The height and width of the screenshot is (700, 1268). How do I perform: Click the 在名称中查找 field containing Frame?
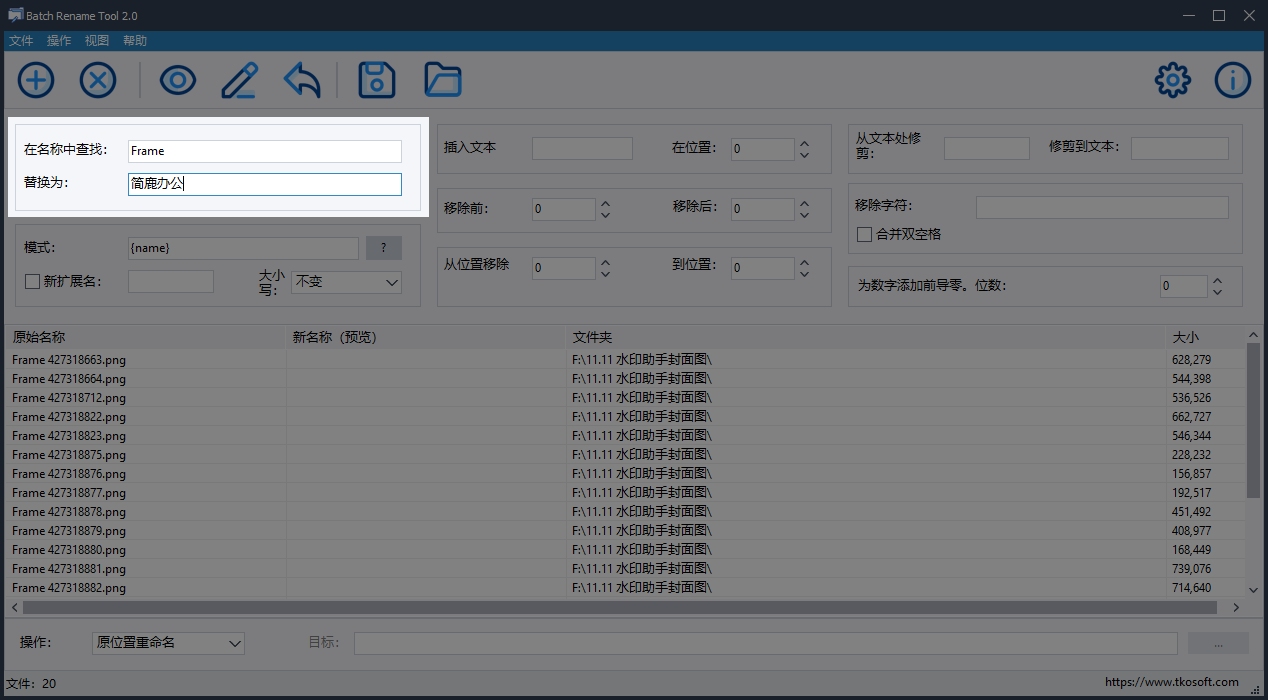click(x=265, y=151)
